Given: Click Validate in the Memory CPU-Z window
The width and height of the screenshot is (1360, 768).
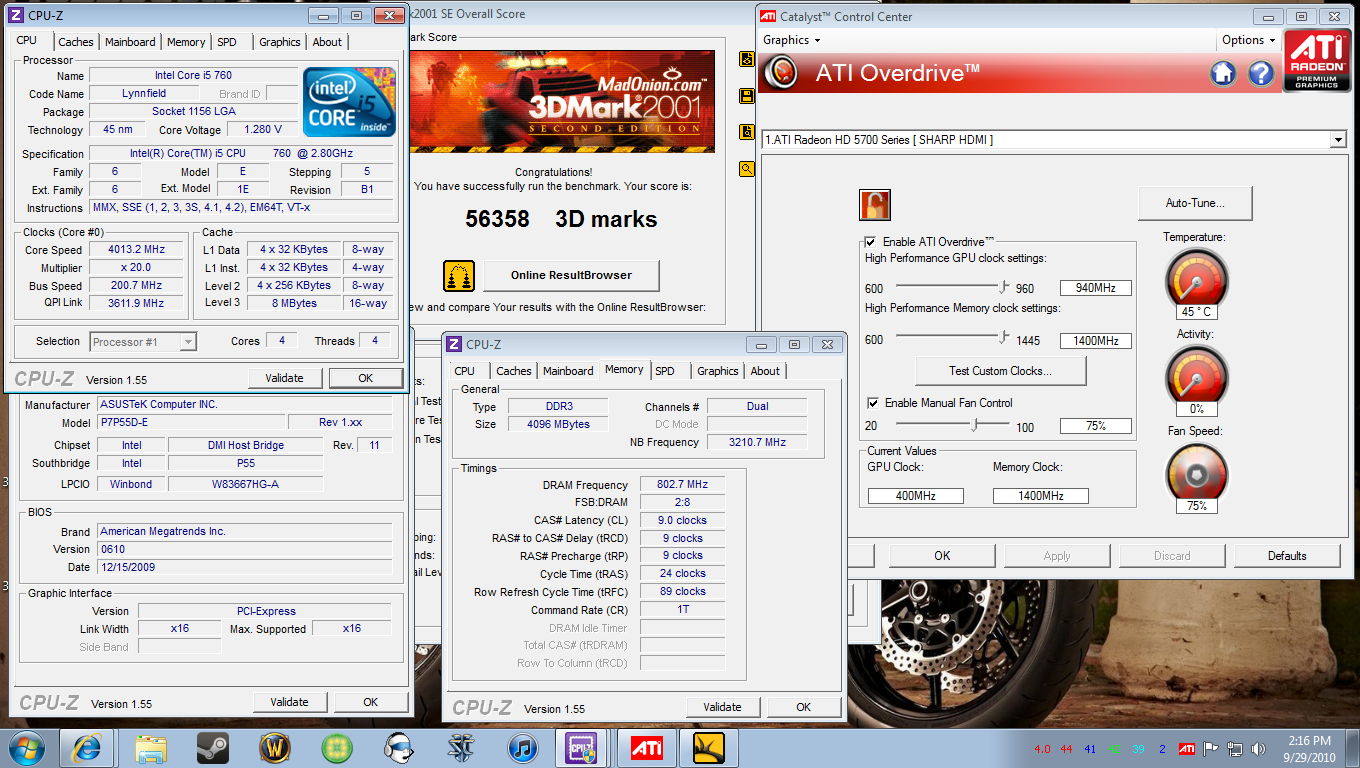Looking at the screenshot, I should (722, 707).
